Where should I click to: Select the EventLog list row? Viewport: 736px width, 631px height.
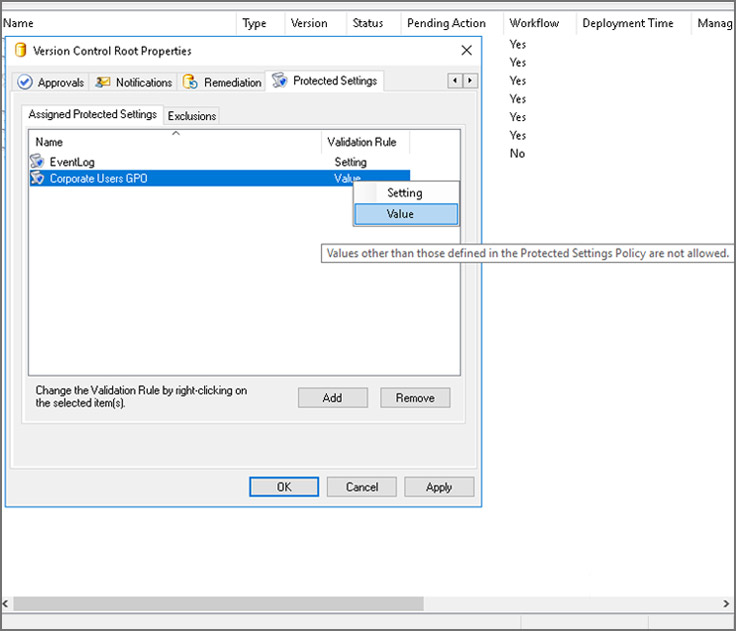220,162
